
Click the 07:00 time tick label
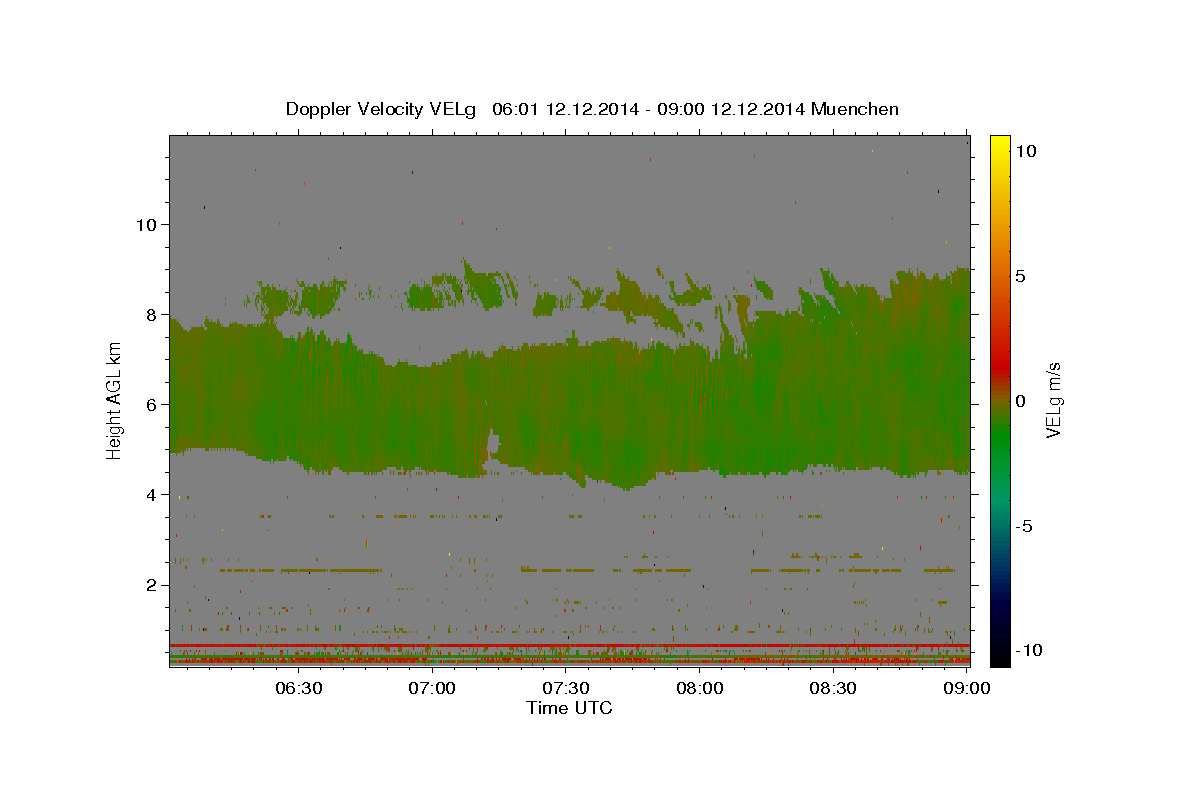click(433, 688)
